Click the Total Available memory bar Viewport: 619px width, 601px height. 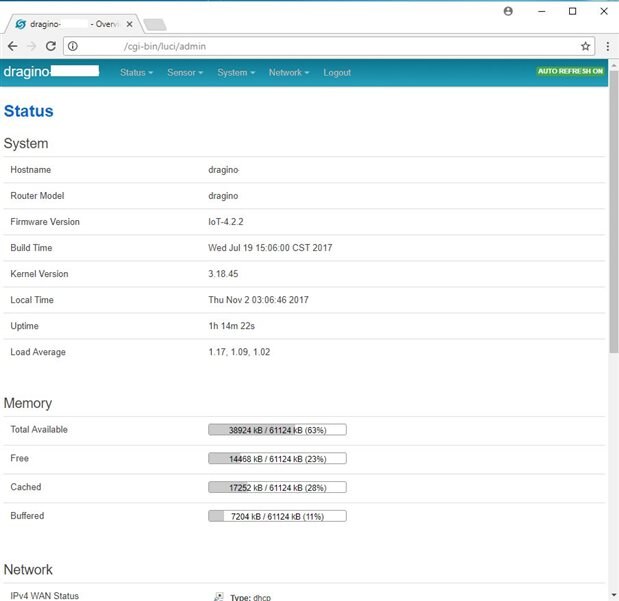click(x=277, y=430)
